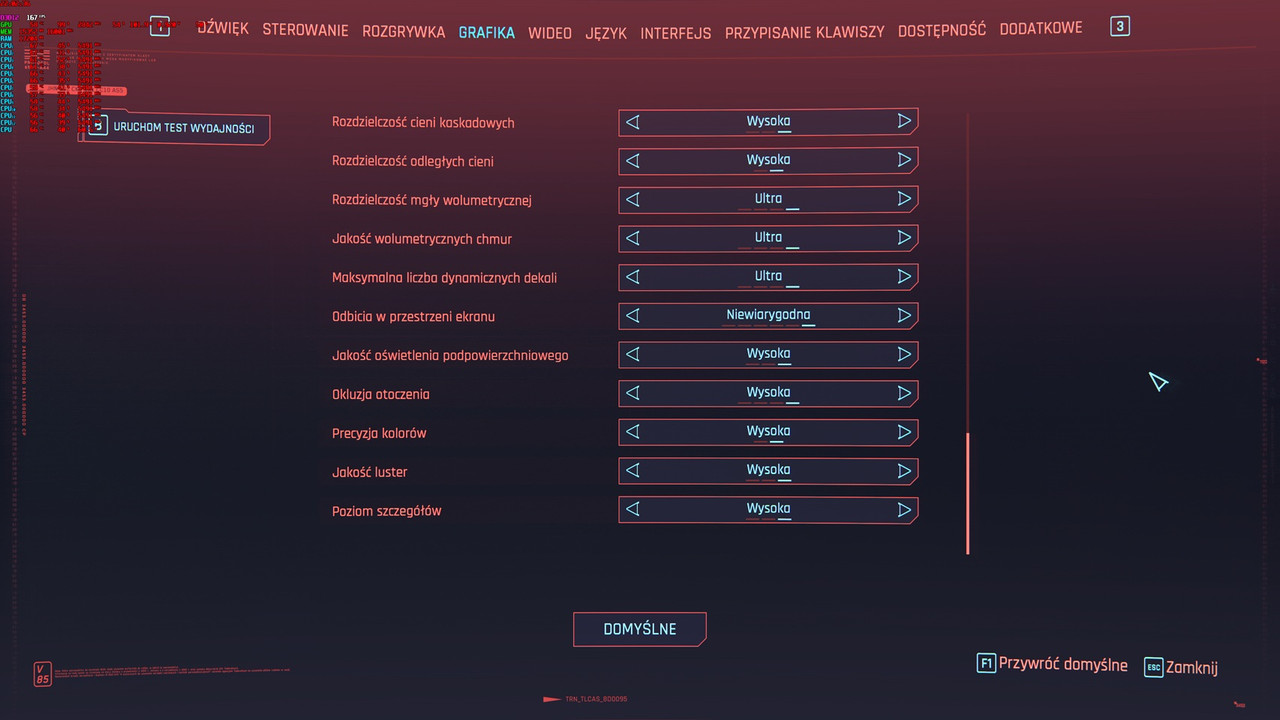Increase Okluzja otoczenia with right arrow
This screenshot has height=720, width=1280.
904,393
